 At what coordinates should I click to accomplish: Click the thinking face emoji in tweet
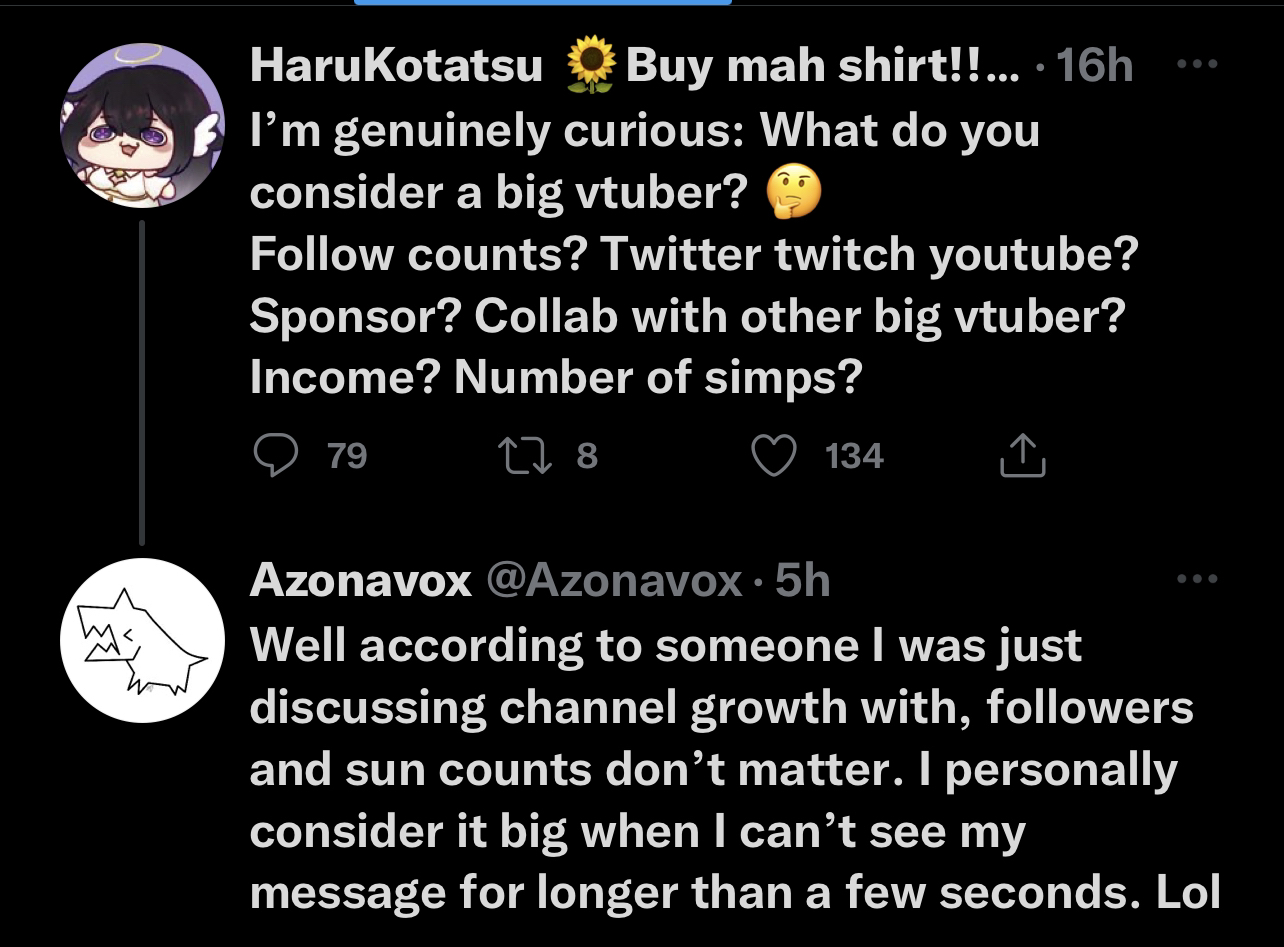[792, 193]
